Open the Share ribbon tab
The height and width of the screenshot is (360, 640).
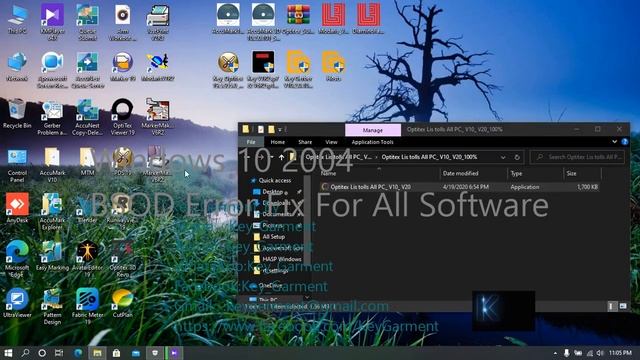[x=305, y=142]
